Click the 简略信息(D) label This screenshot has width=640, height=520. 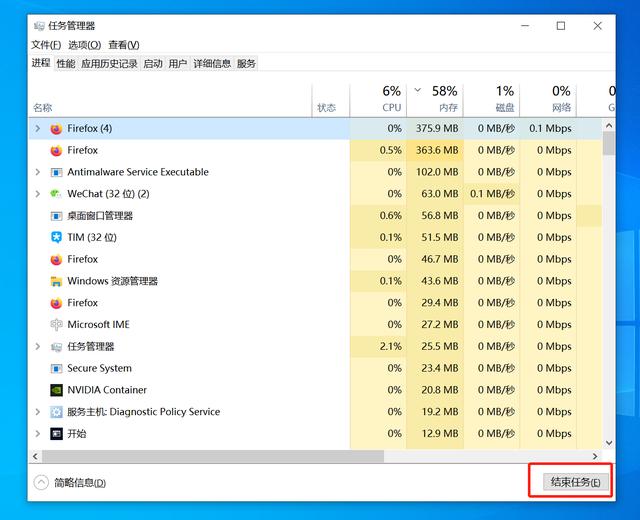80,483
